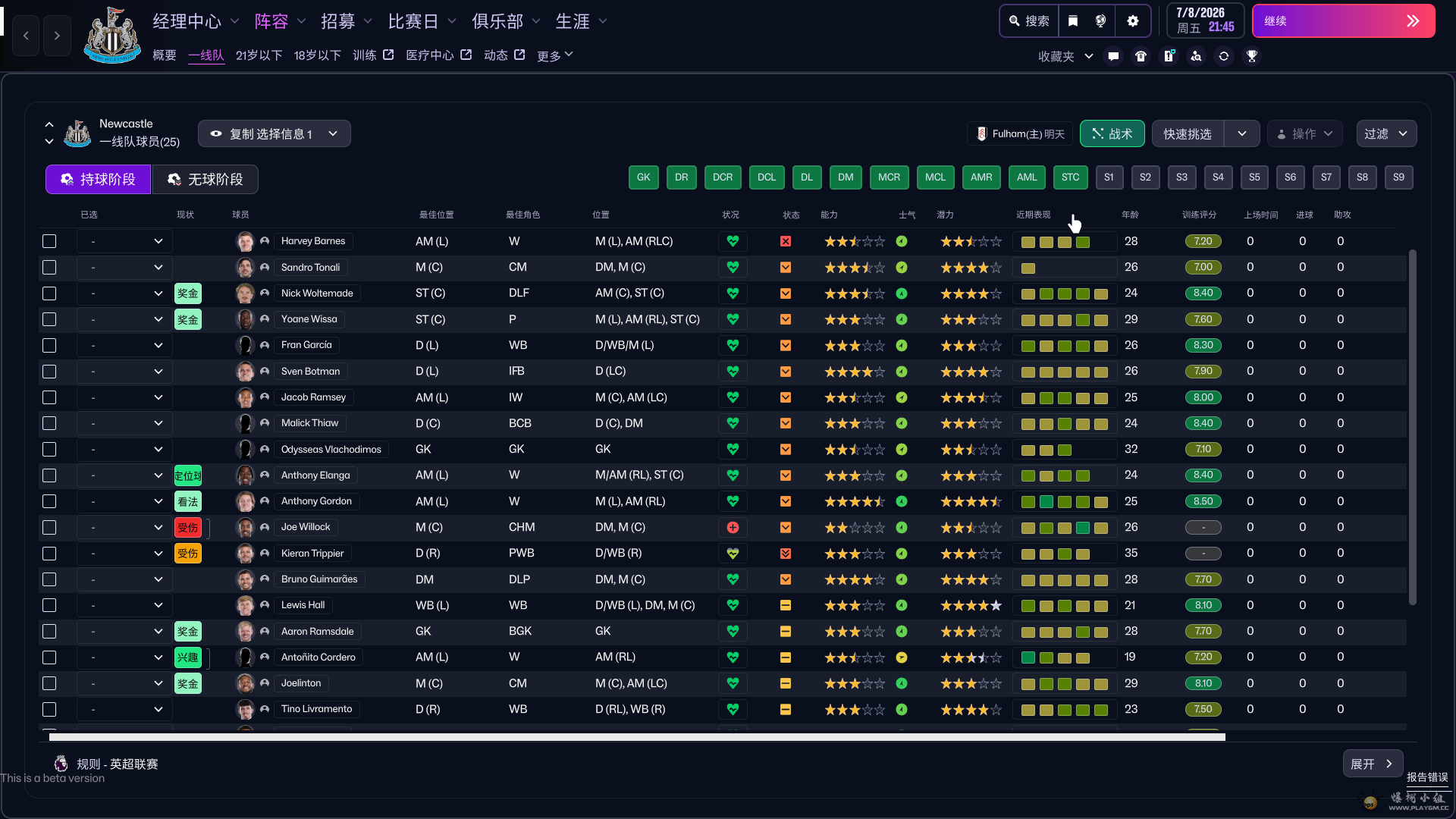
Task: Navigate back with left arrow
Action: click(26, 36)
